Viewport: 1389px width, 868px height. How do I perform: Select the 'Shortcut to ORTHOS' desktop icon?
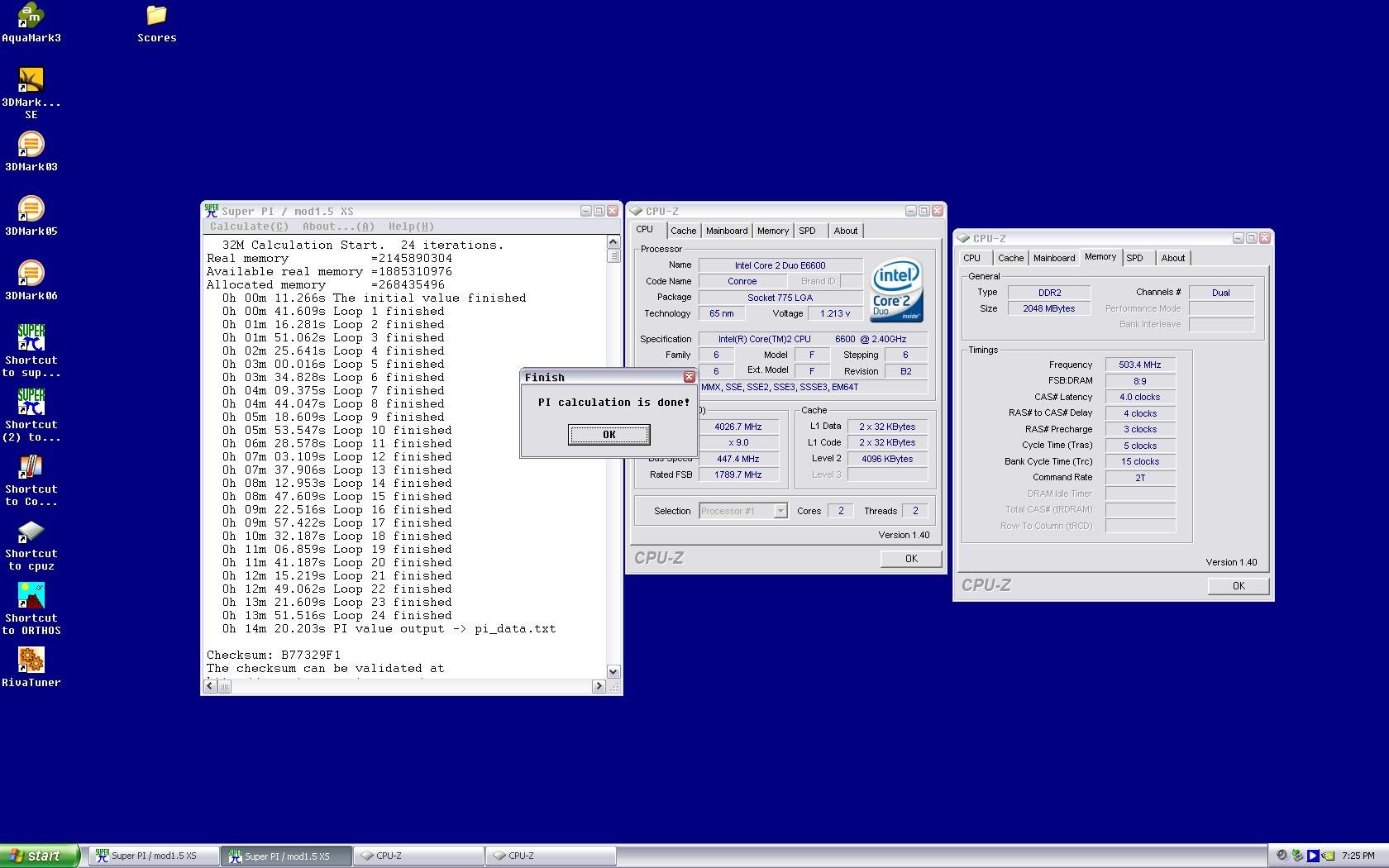point(31,608)
